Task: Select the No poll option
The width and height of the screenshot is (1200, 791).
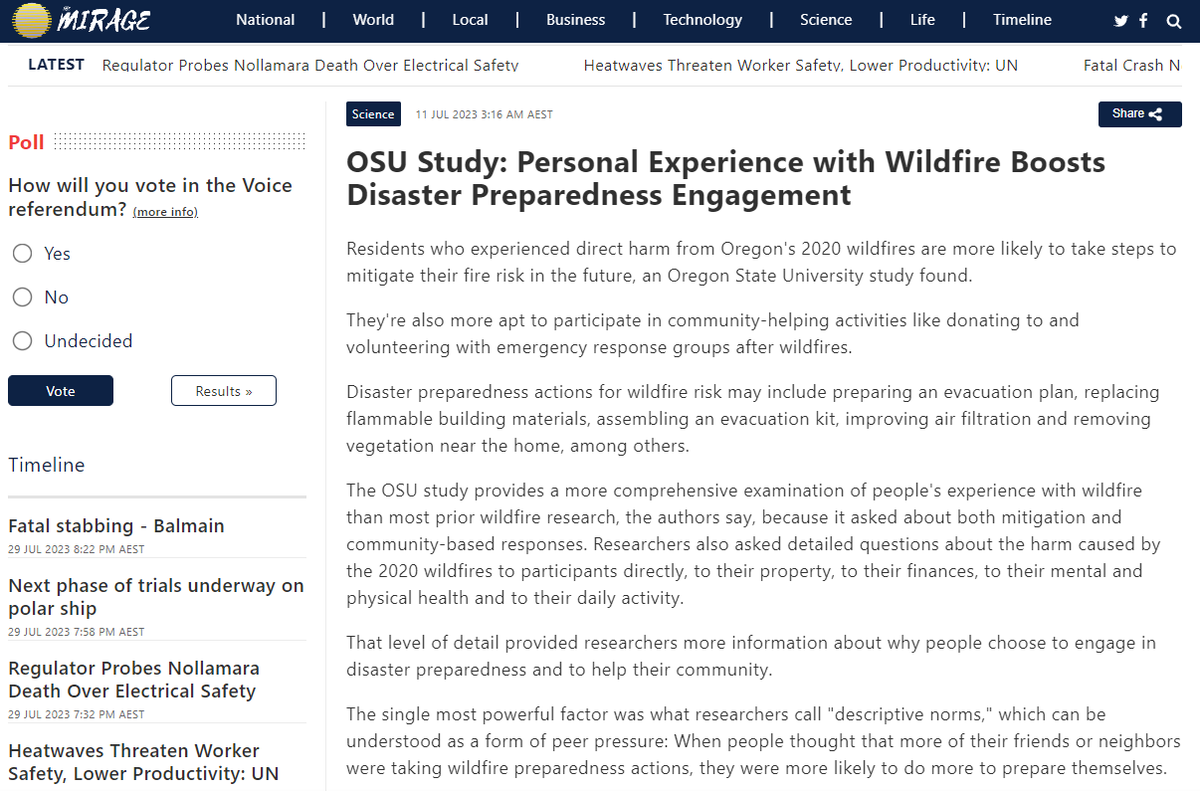Action: click(x=22, y=297)
